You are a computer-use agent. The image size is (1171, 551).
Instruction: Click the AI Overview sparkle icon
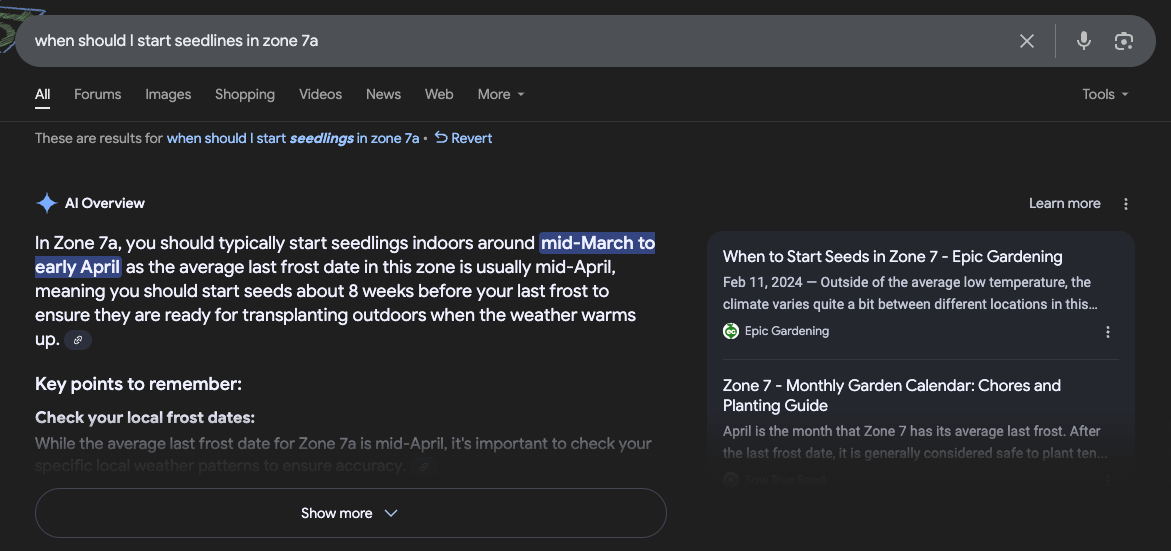pyautogui.click(x=46, y=203)
